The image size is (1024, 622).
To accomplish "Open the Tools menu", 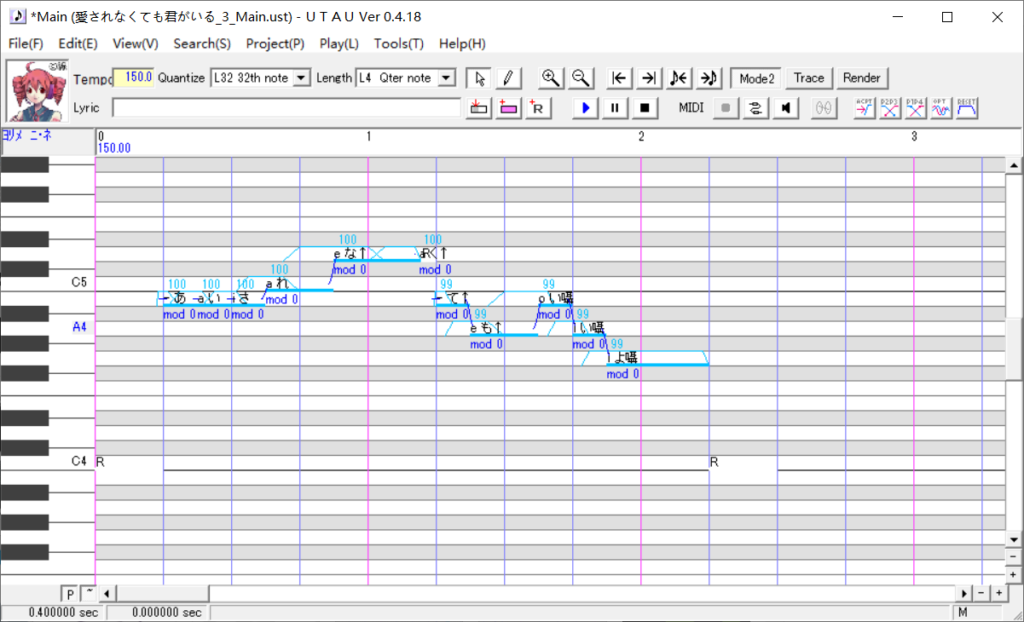I will (398, 44).
